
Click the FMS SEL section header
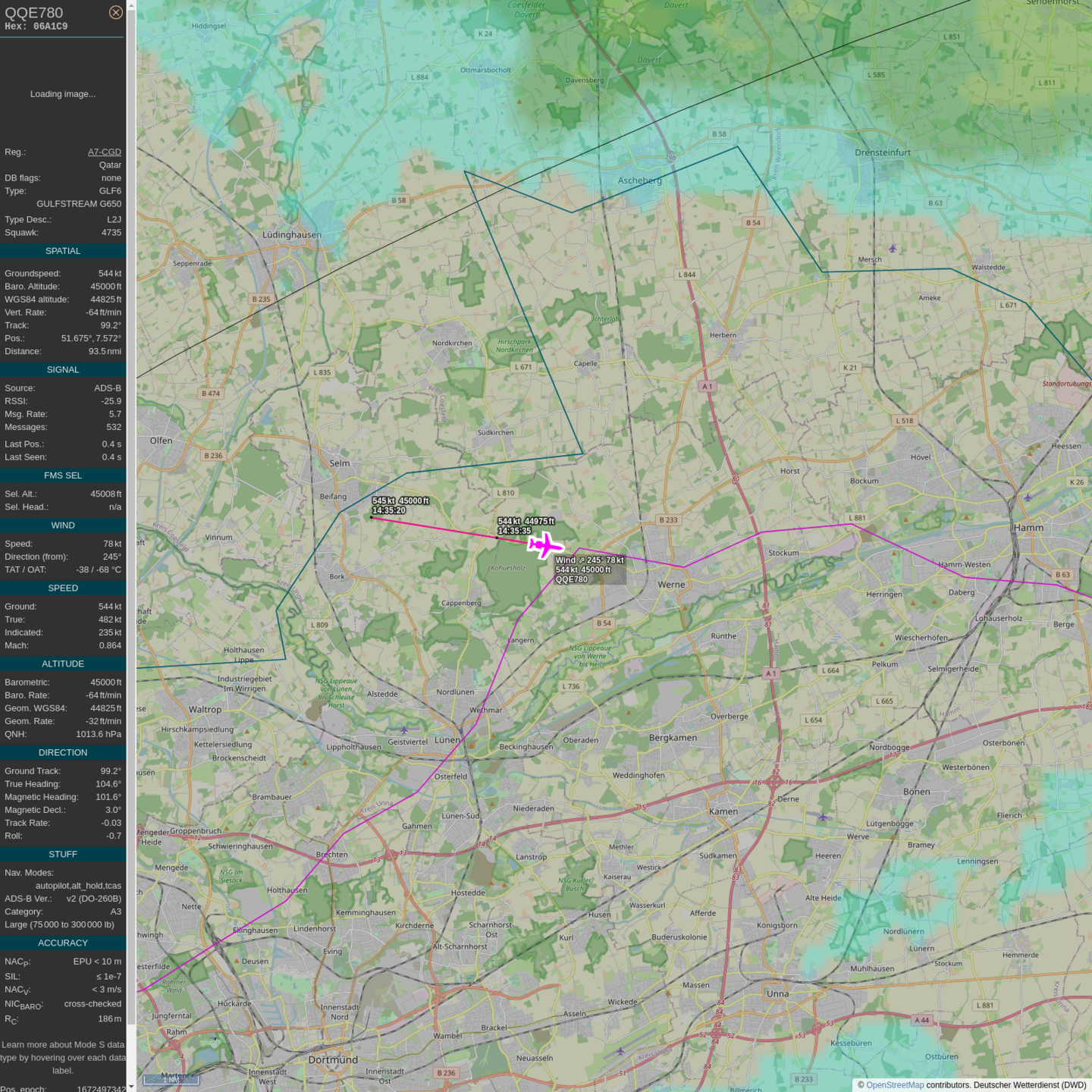pyautogui.click(x=63, y=475)
